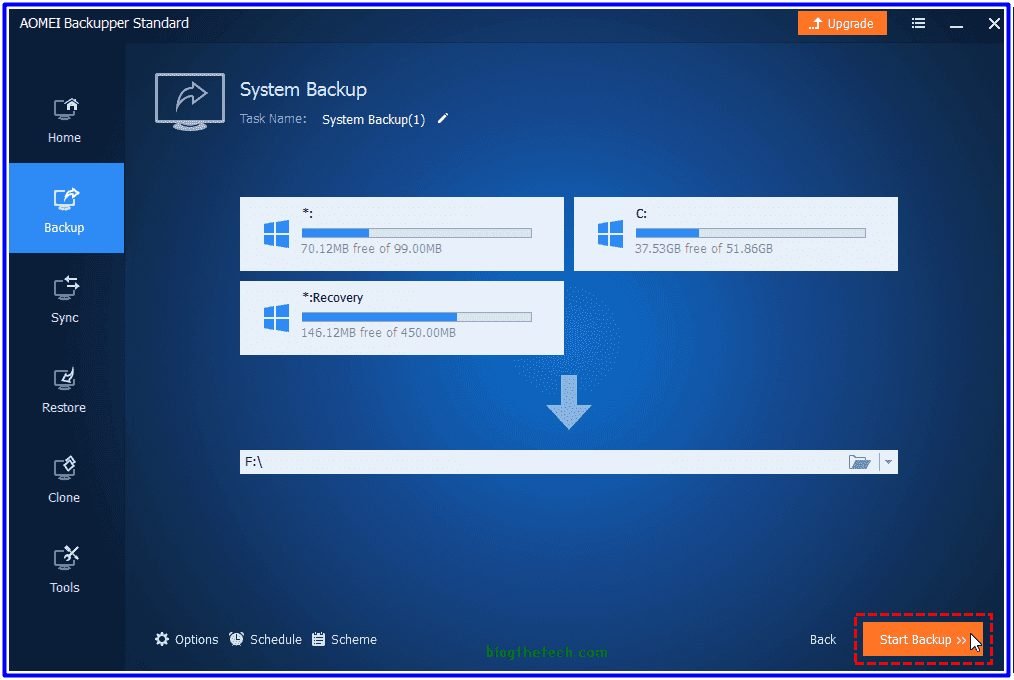Open the Tools tab

pos(65,570)
